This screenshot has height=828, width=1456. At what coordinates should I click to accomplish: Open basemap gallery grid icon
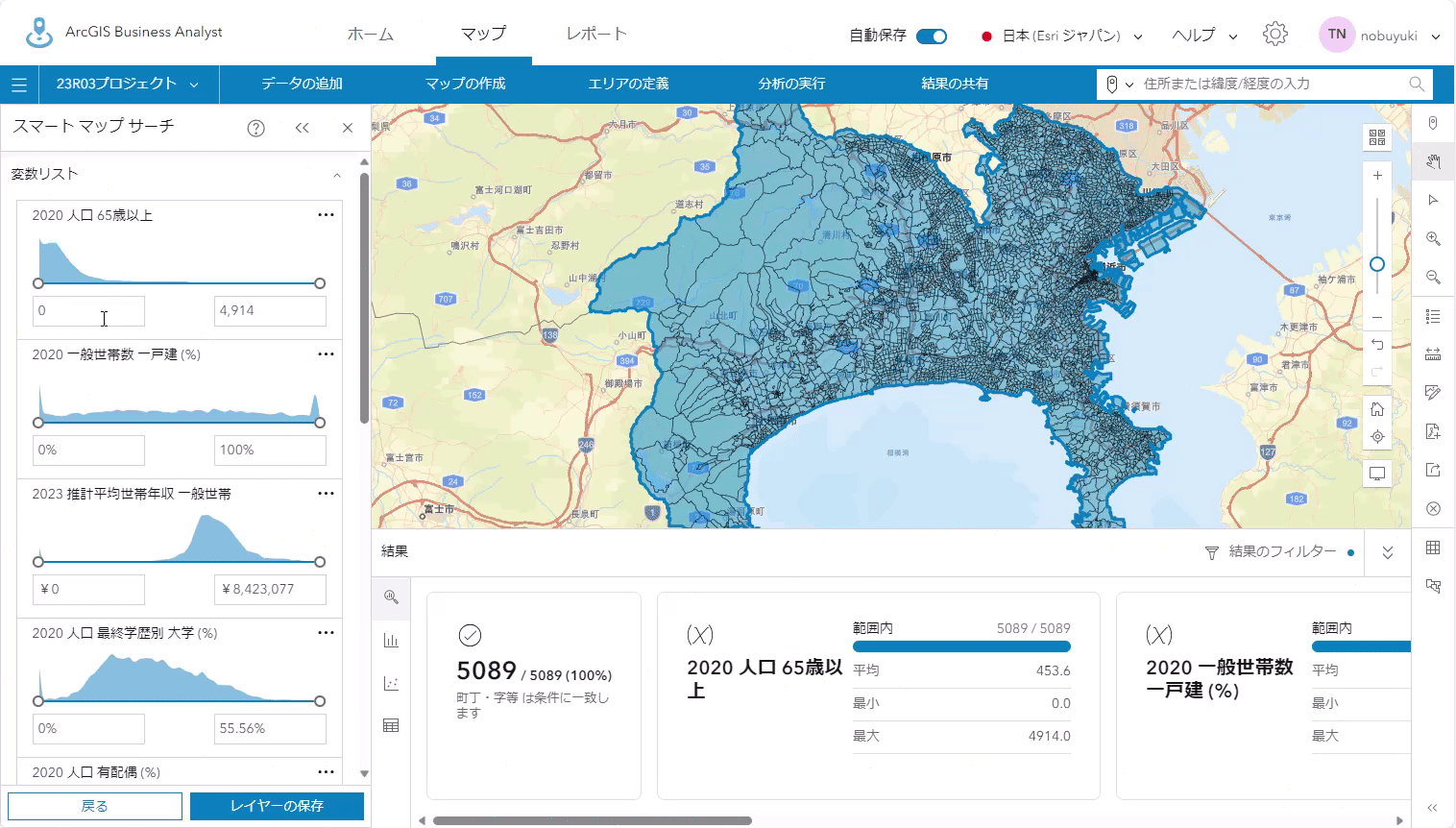1377,137
